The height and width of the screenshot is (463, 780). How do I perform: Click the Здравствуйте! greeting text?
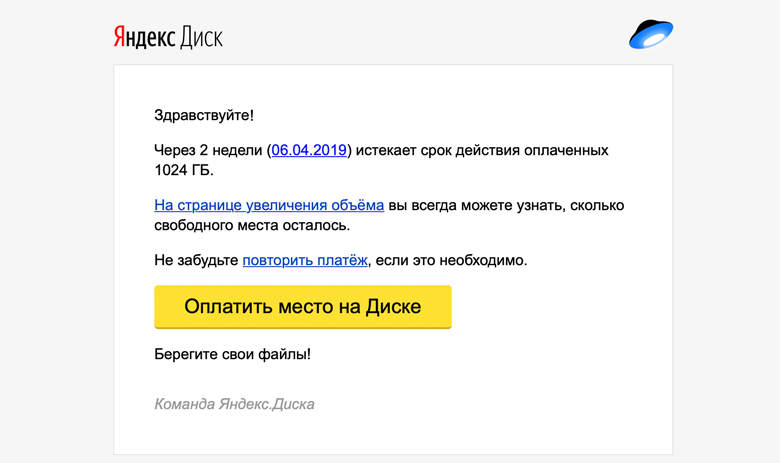point(204,115)
